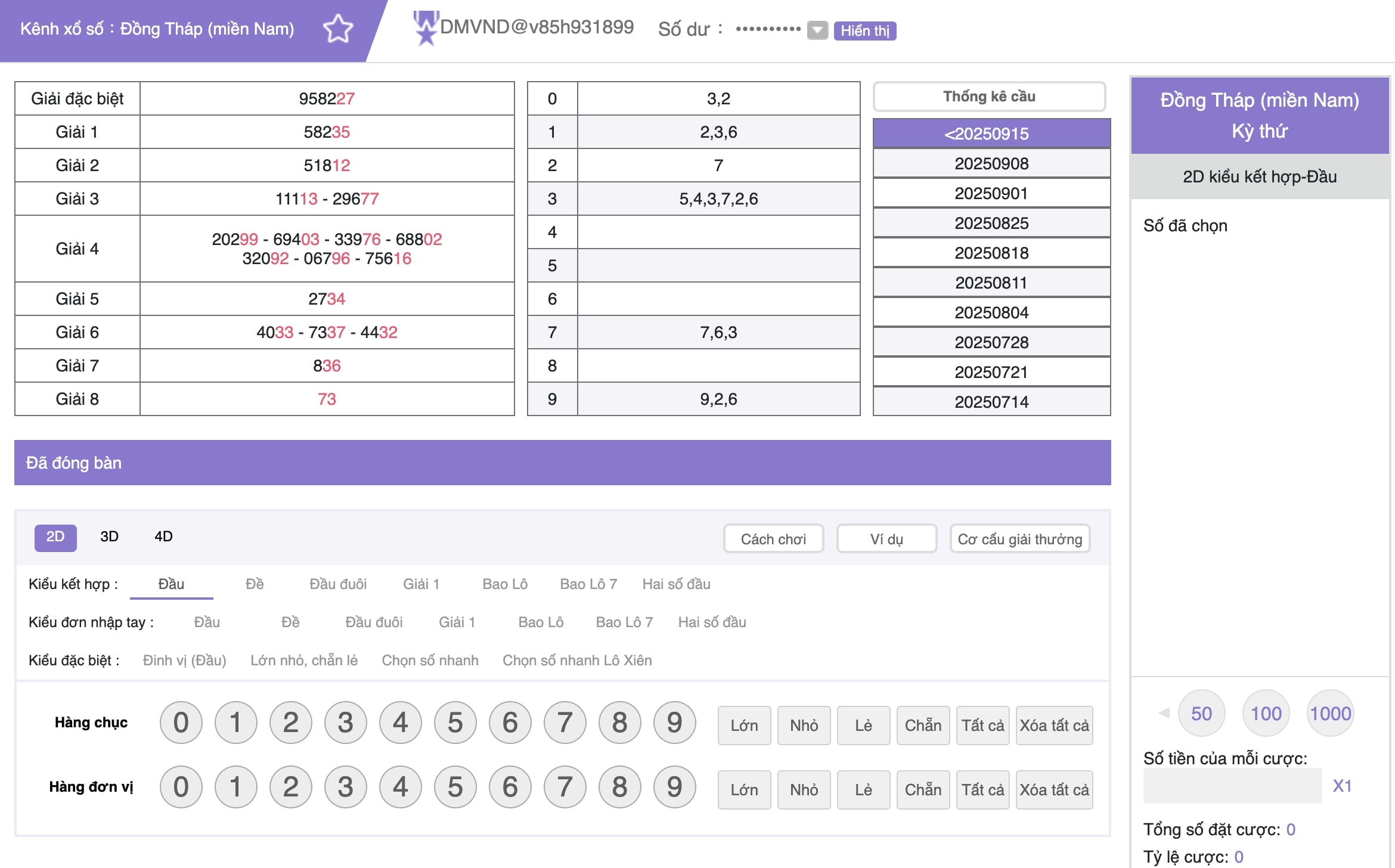Viewport: 1395px width, 868px height.
Task: Click the Hiển thị balance button
Action: 864,30
